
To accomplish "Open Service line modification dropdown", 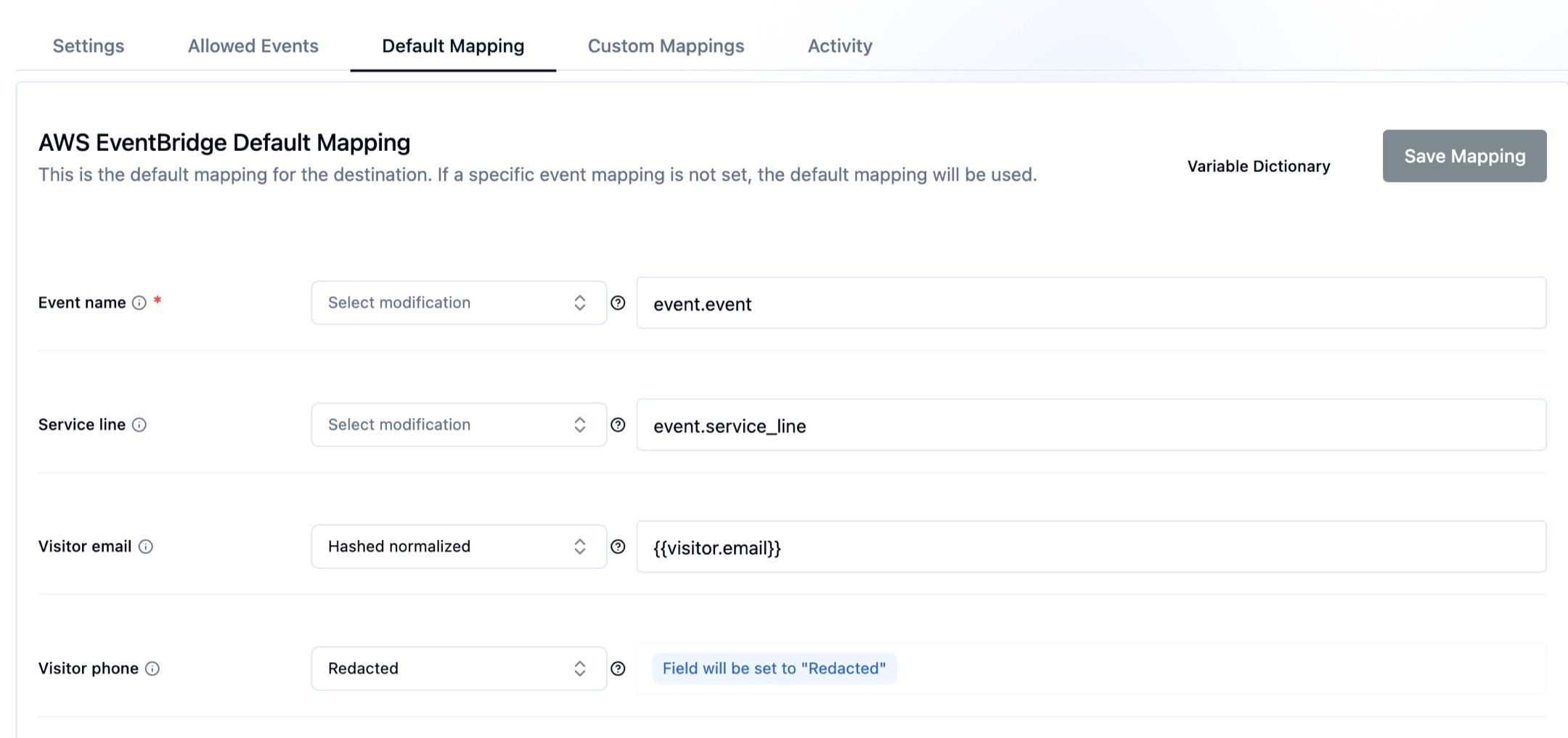I will click(x=459, y=425).
